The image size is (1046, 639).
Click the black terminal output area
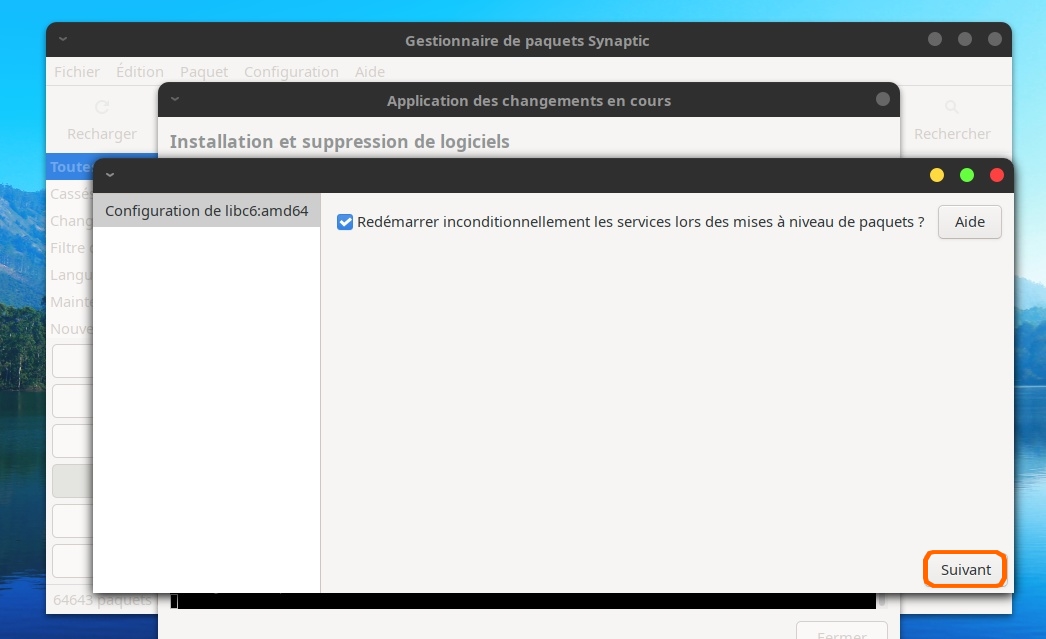pos(520,601)
